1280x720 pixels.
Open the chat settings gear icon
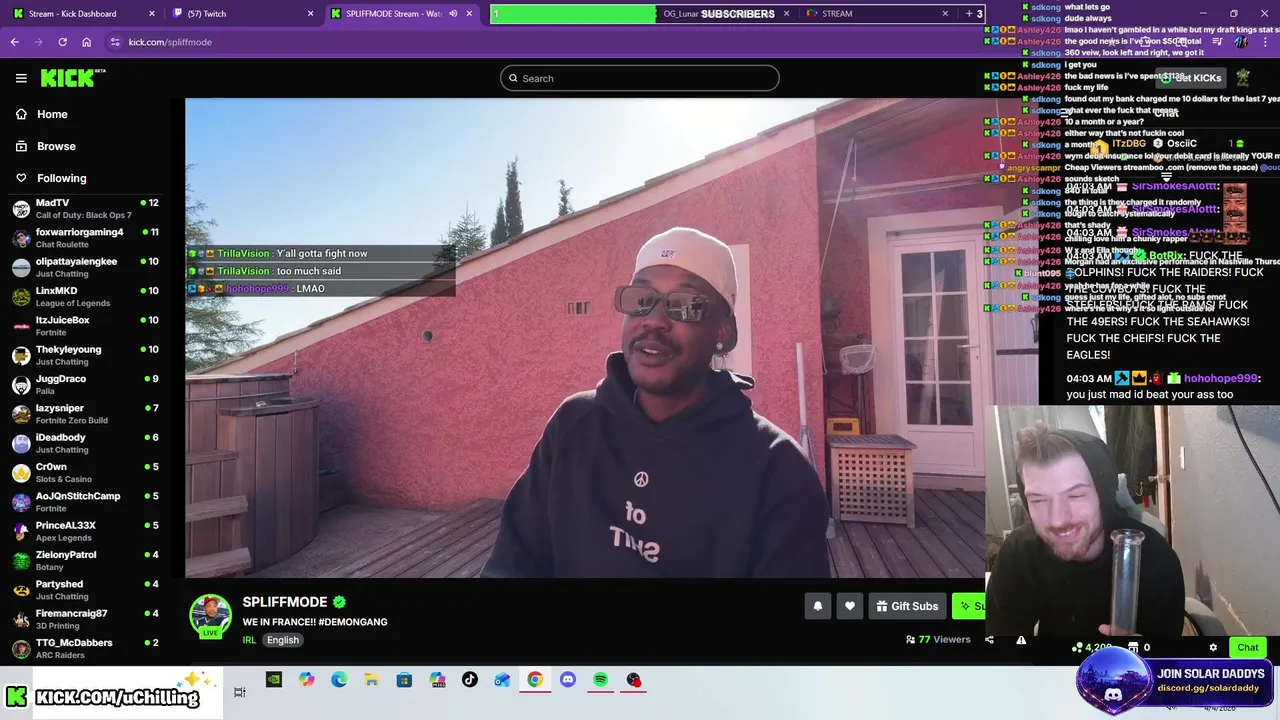tap(1213, 647)
